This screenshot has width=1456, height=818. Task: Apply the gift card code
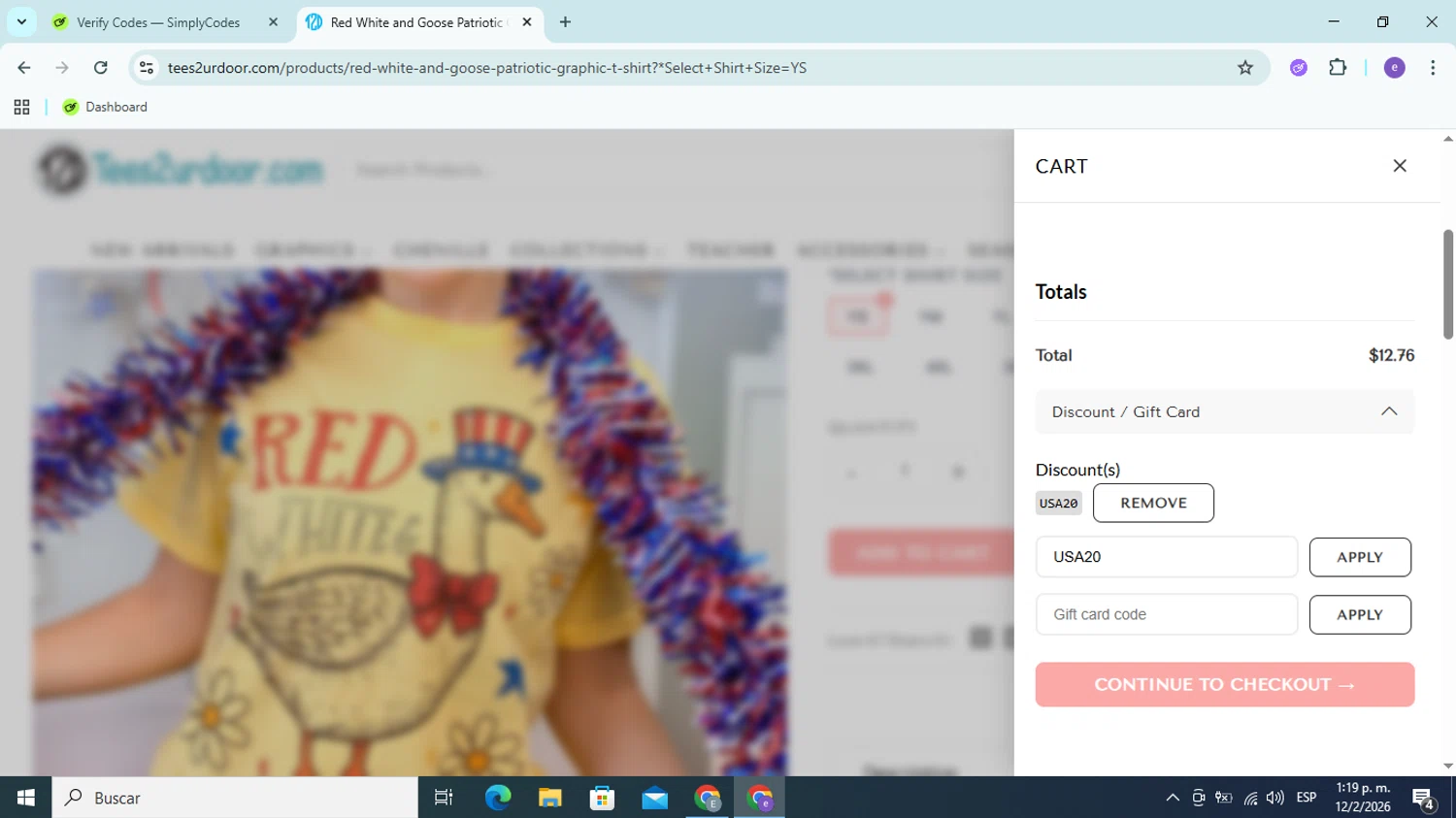click(1360, 614)
